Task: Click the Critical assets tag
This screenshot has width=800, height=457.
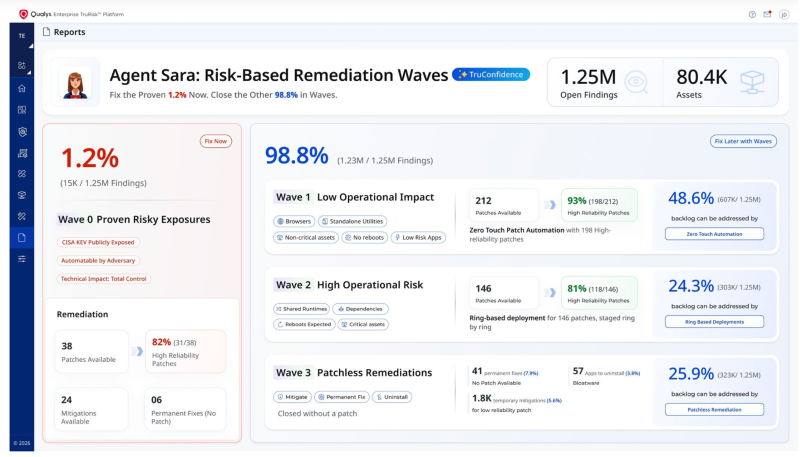Action: [x=363, y=324]
